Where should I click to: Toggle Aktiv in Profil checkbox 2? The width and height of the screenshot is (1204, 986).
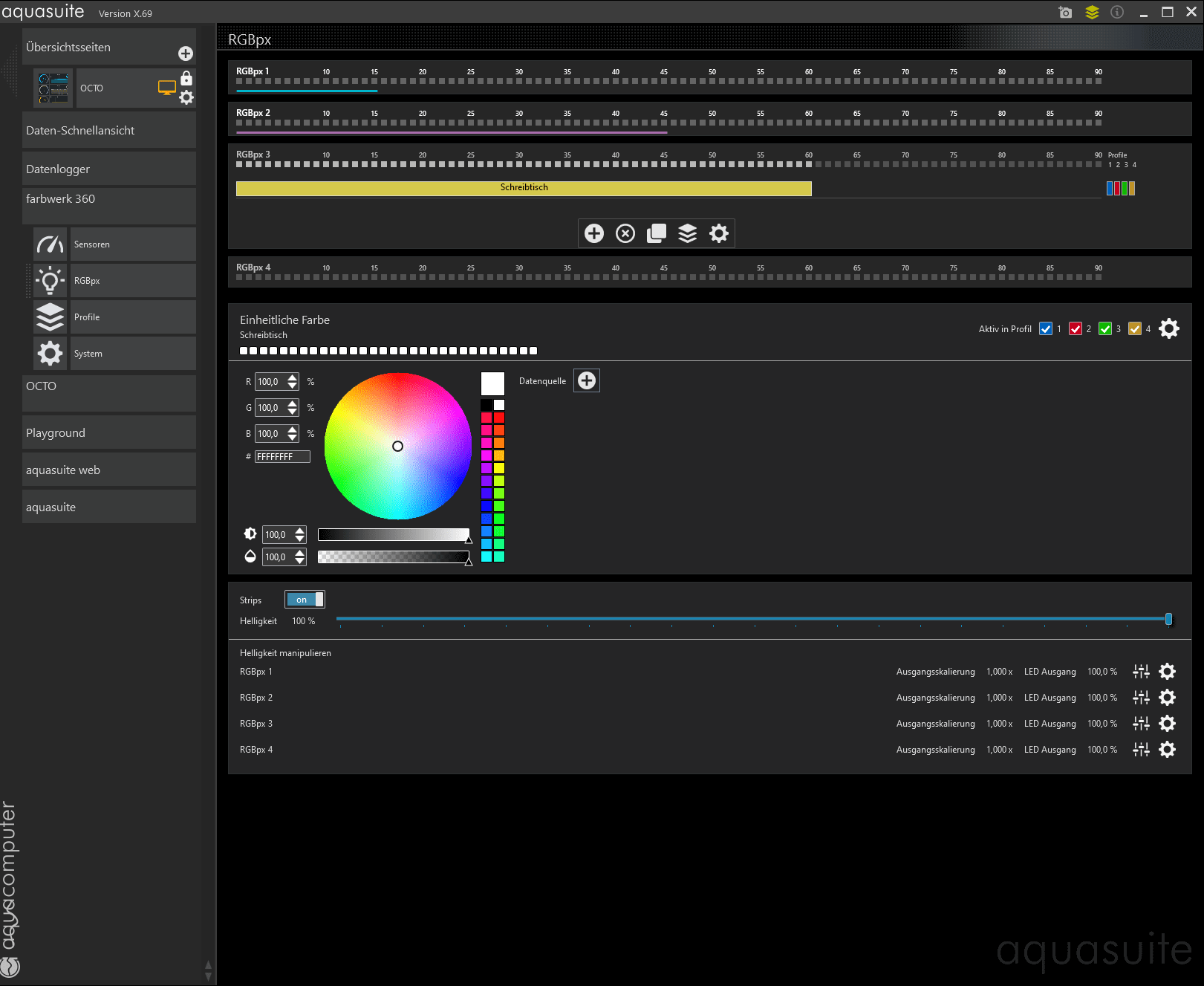[x=1076, y=328]
